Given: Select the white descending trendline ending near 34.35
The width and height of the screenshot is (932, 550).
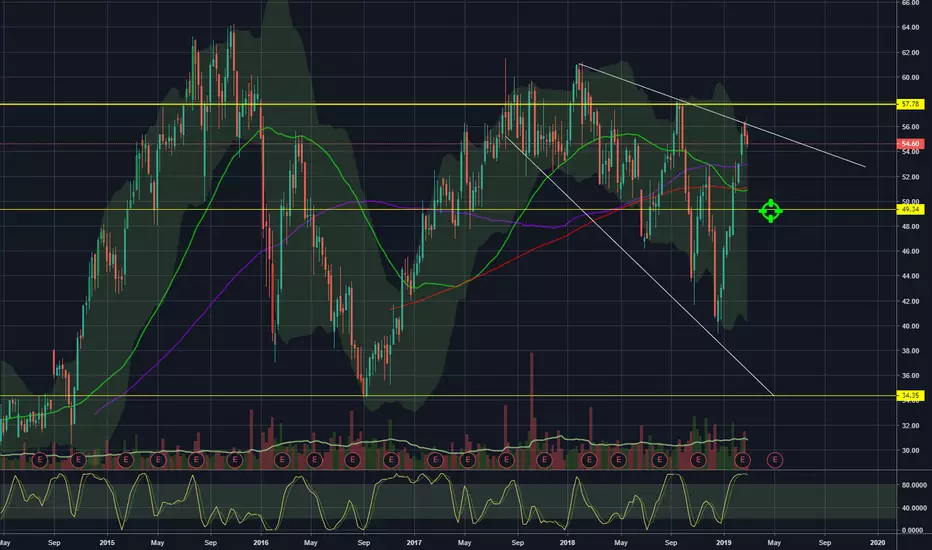Looking at the screenshot, I should [x=639, y=265].
